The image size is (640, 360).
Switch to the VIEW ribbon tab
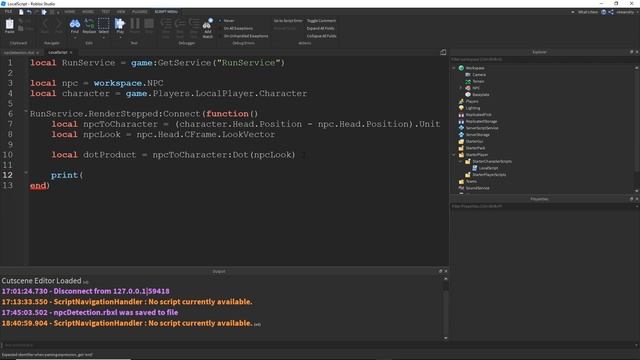coord(121,12)
